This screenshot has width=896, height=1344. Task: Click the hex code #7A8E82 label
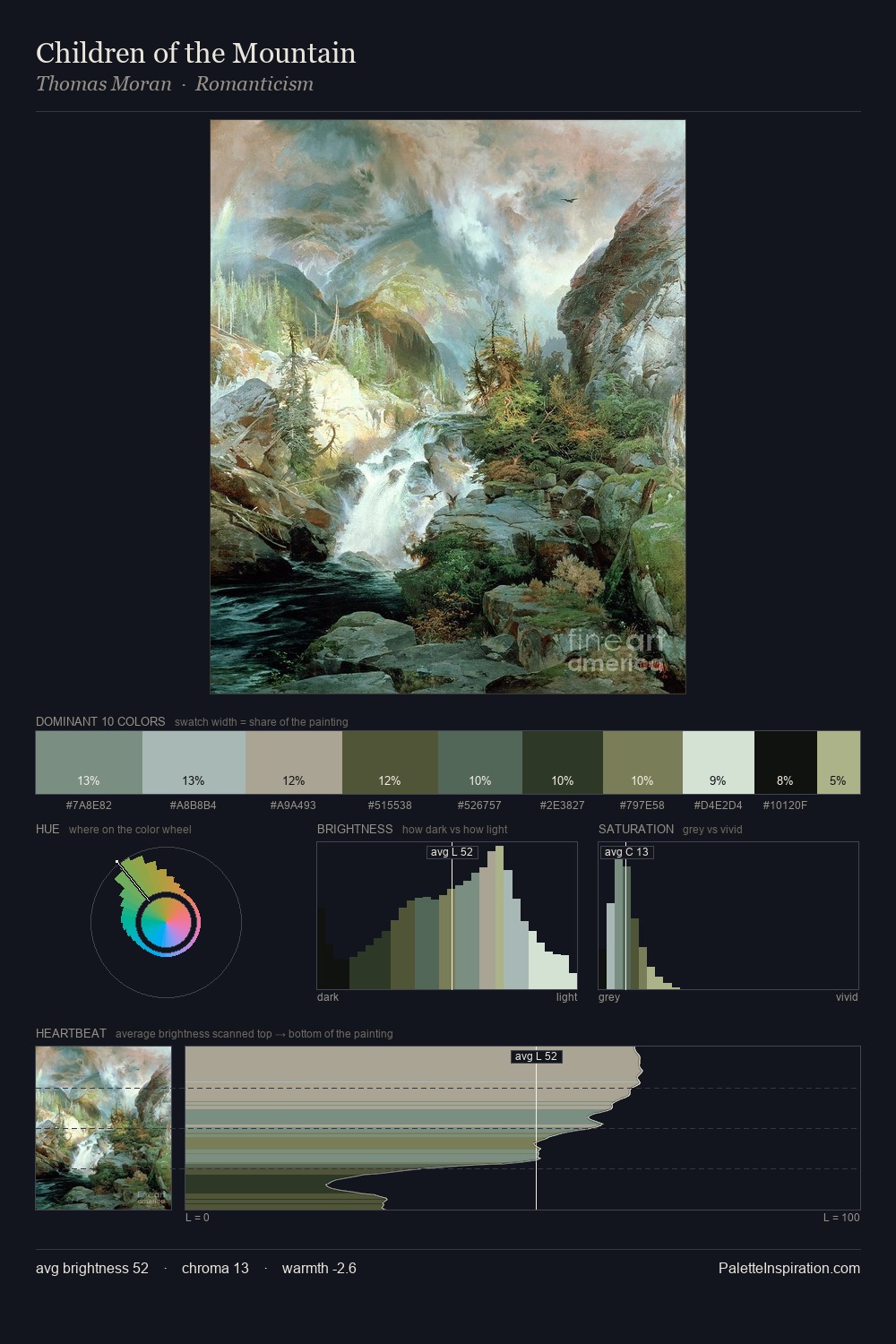point(89,806)
